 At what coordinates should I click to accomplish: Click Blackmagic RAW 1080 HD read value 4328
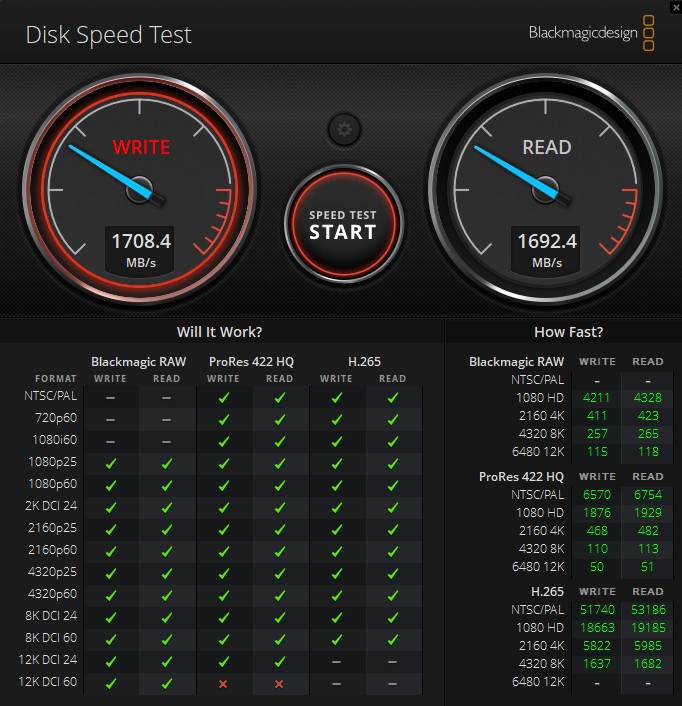(x=648, y=398)
